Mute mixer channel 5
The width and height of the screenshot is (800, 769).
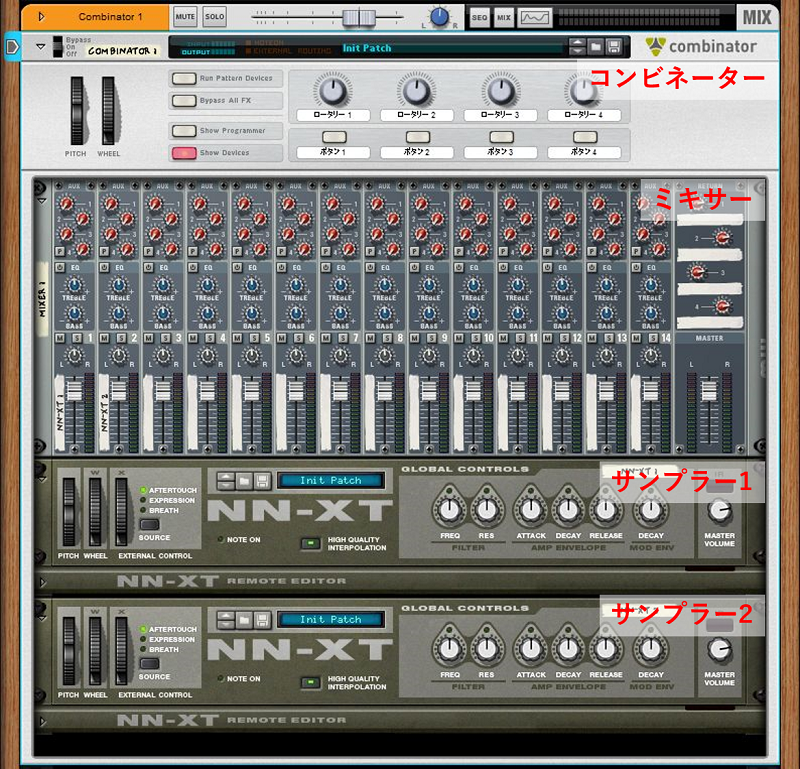click(238, 338)
